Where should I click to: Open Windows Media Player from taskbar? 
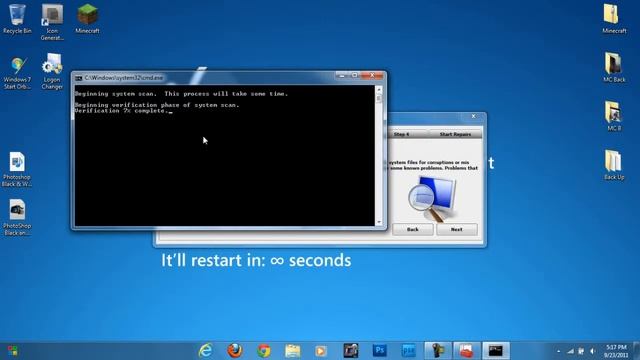(321, 351)
